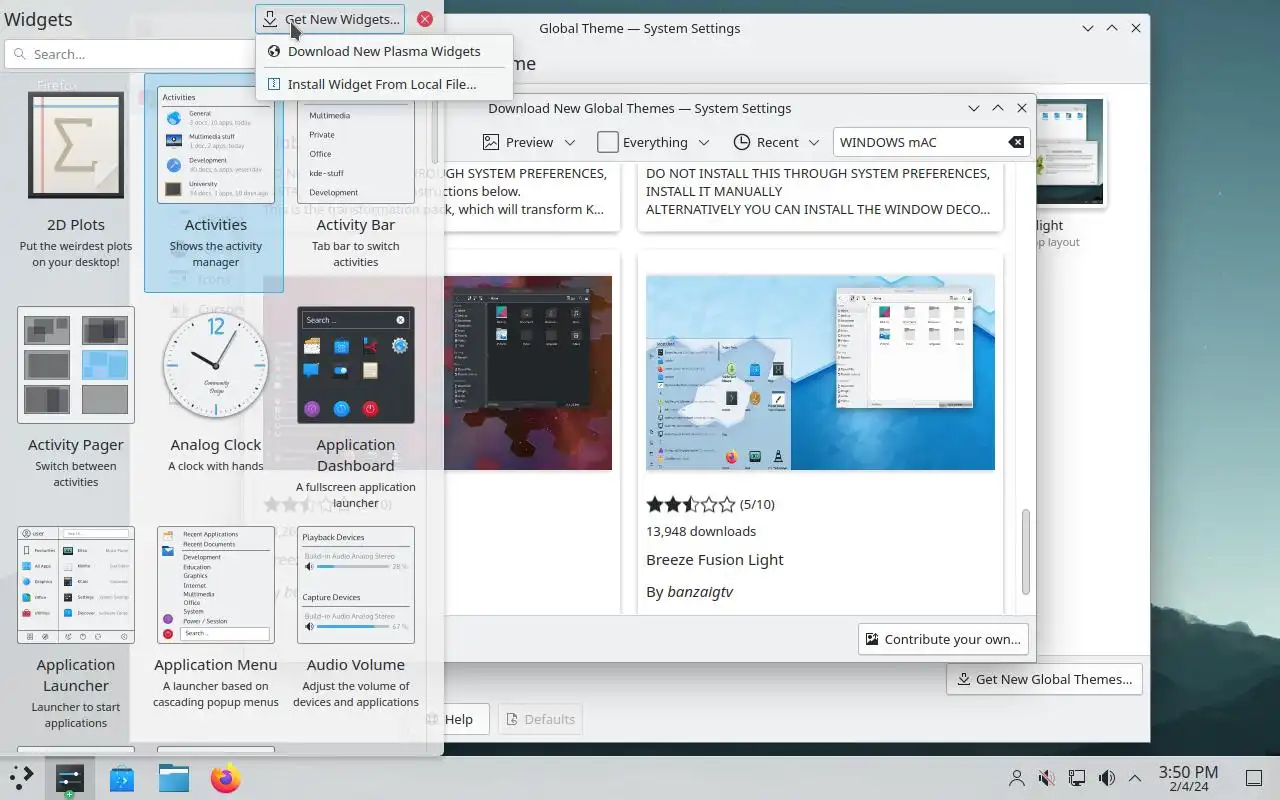1280x800 pixels.
Task: Click the user account tray icon
Action: pos(1017,778)
